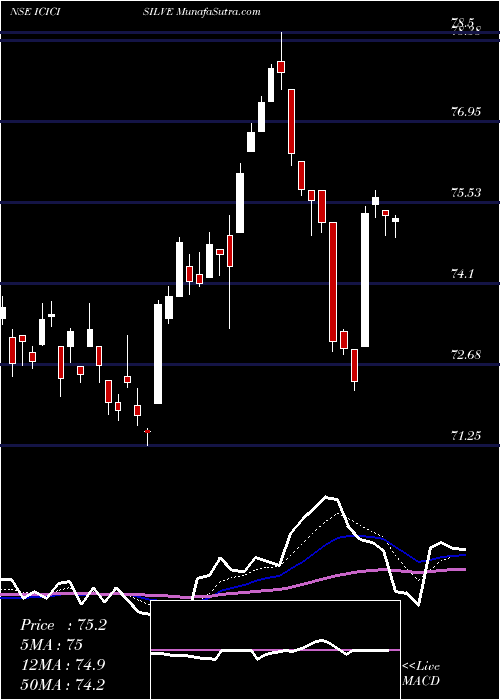500x700 pixels.
Task: Click the '5MA : 75' readout
Action: (51, 645)
